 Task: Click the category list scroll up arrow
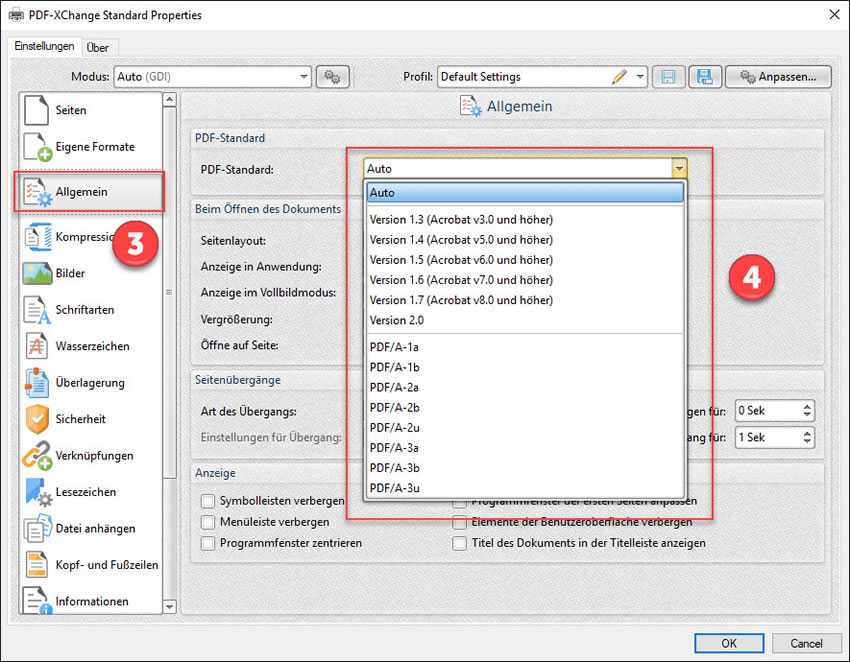tap(169, 99)
